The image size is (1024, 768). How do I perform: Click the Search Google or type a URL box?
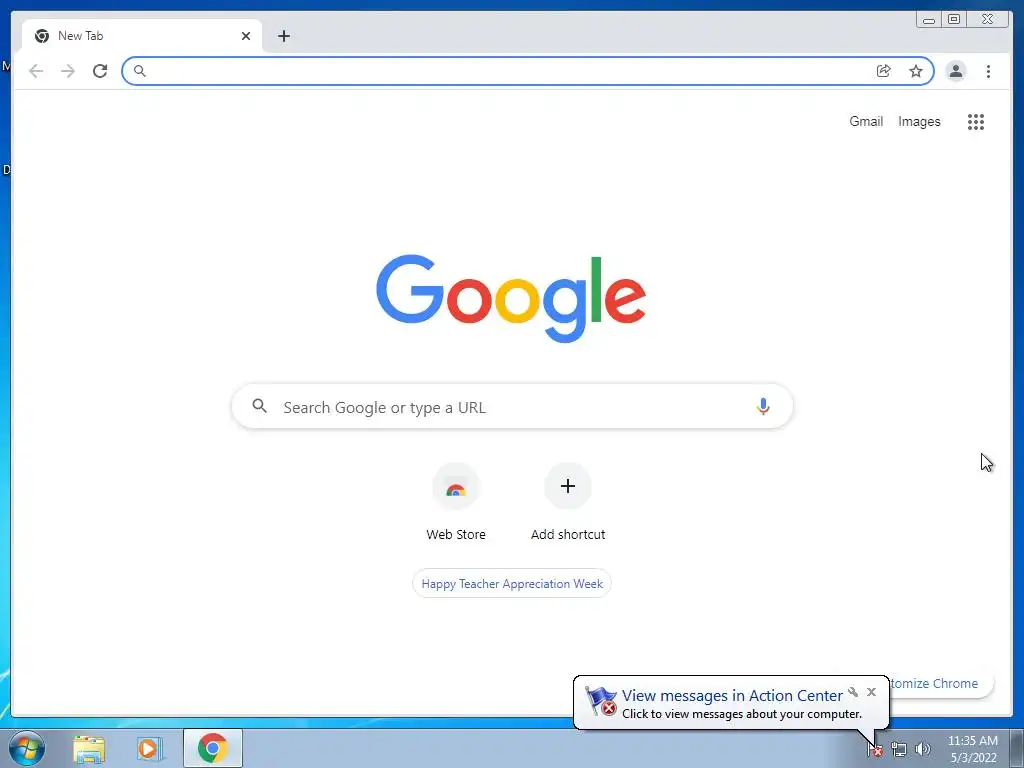512,407
